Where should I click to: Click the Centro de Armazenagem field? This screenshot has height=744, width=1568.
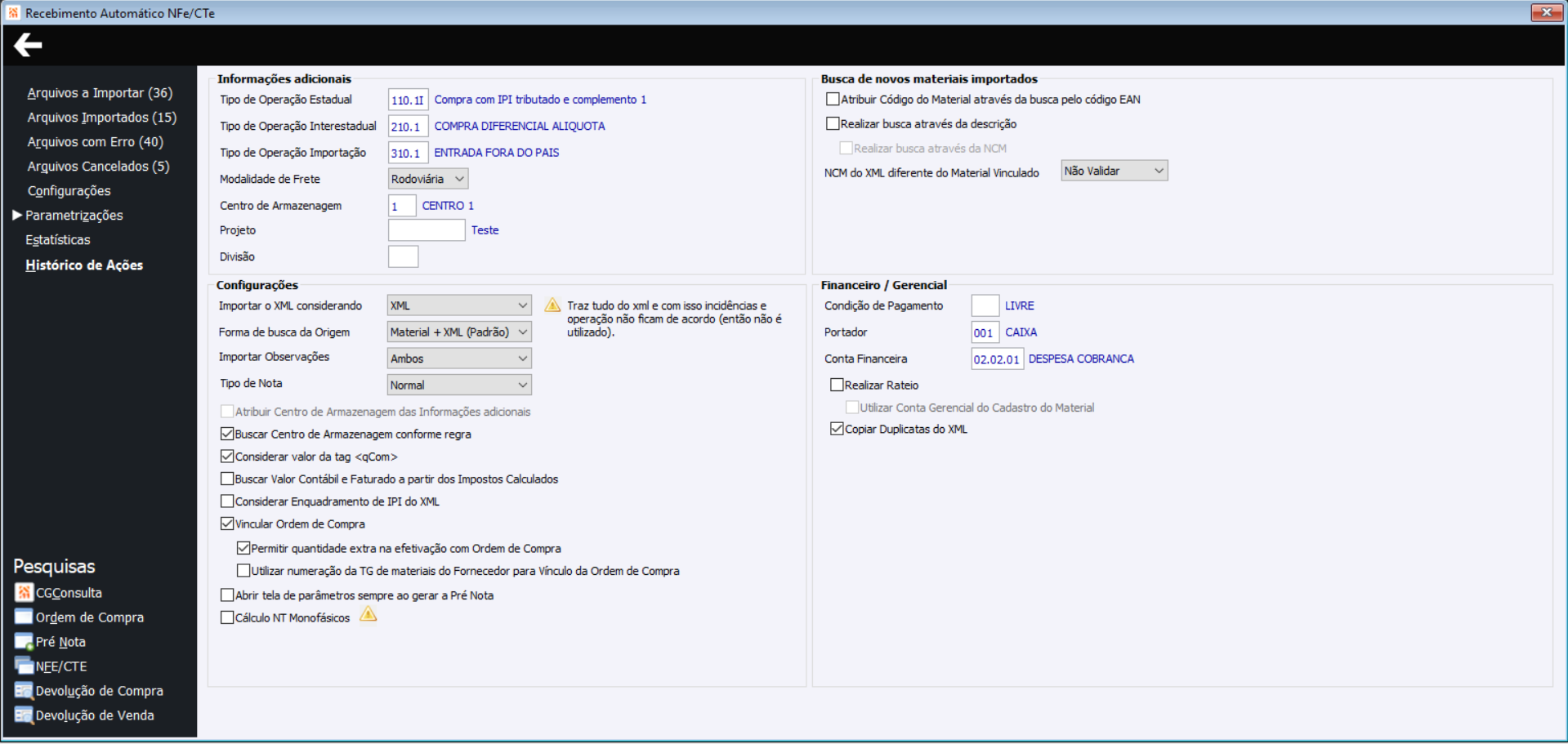coord(402,206)
